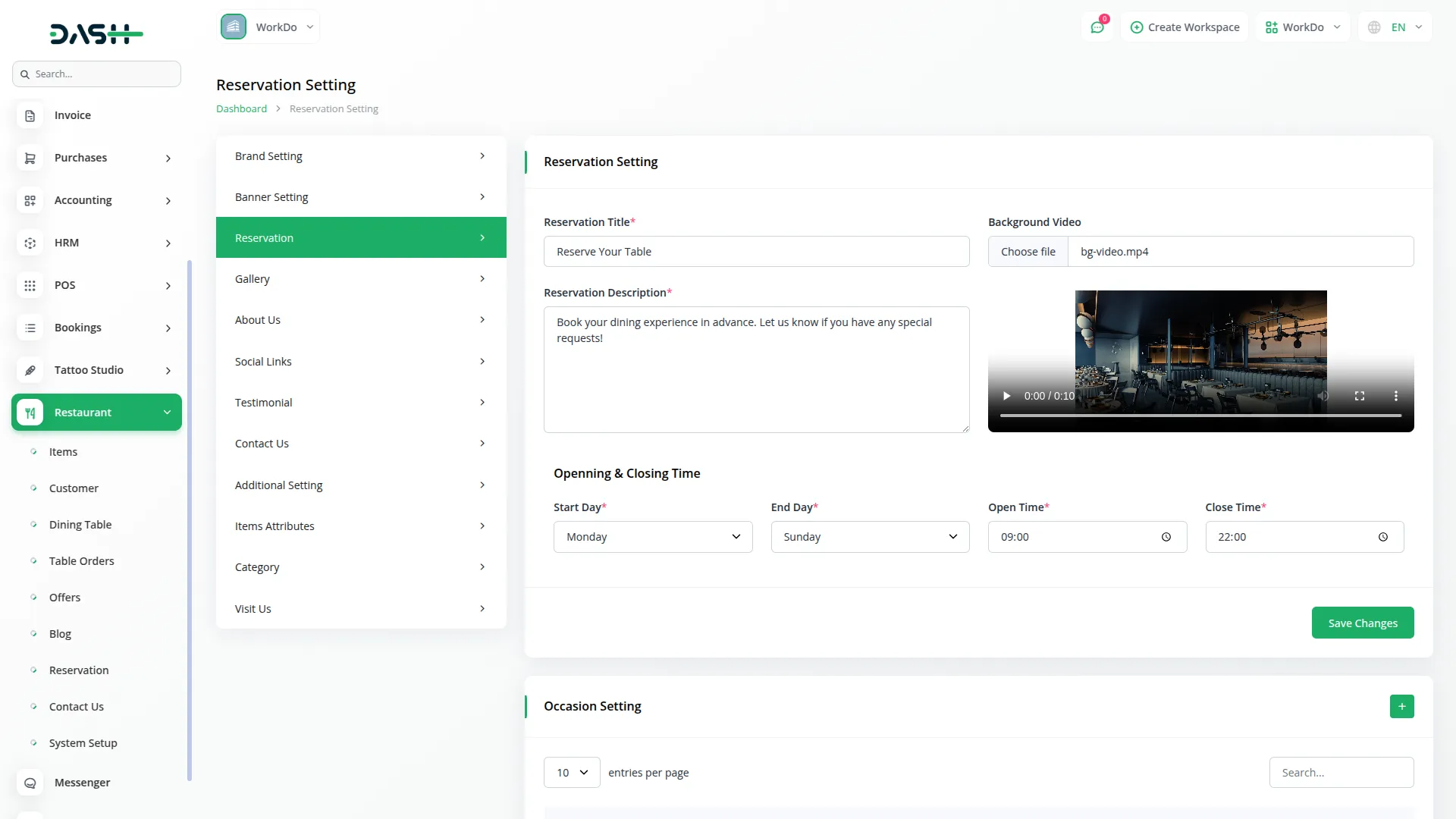The height and width of the screenshot is (819, 1456).
Task: Open the Invoice section via its document icon
Action: click(30, 115)
